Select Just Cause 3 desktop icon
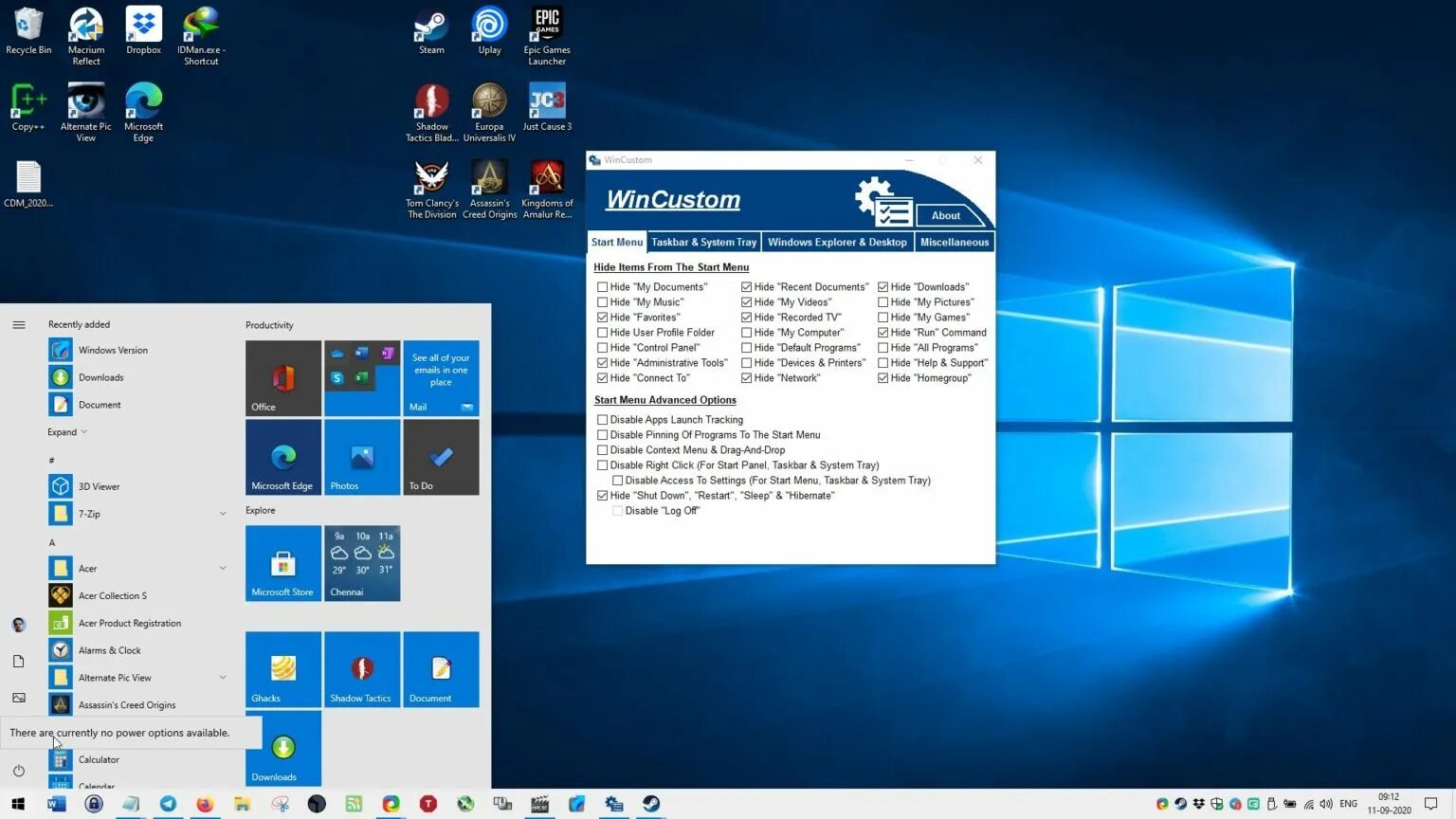Screen dimensions: 1456x819 [x=547, y=107]
